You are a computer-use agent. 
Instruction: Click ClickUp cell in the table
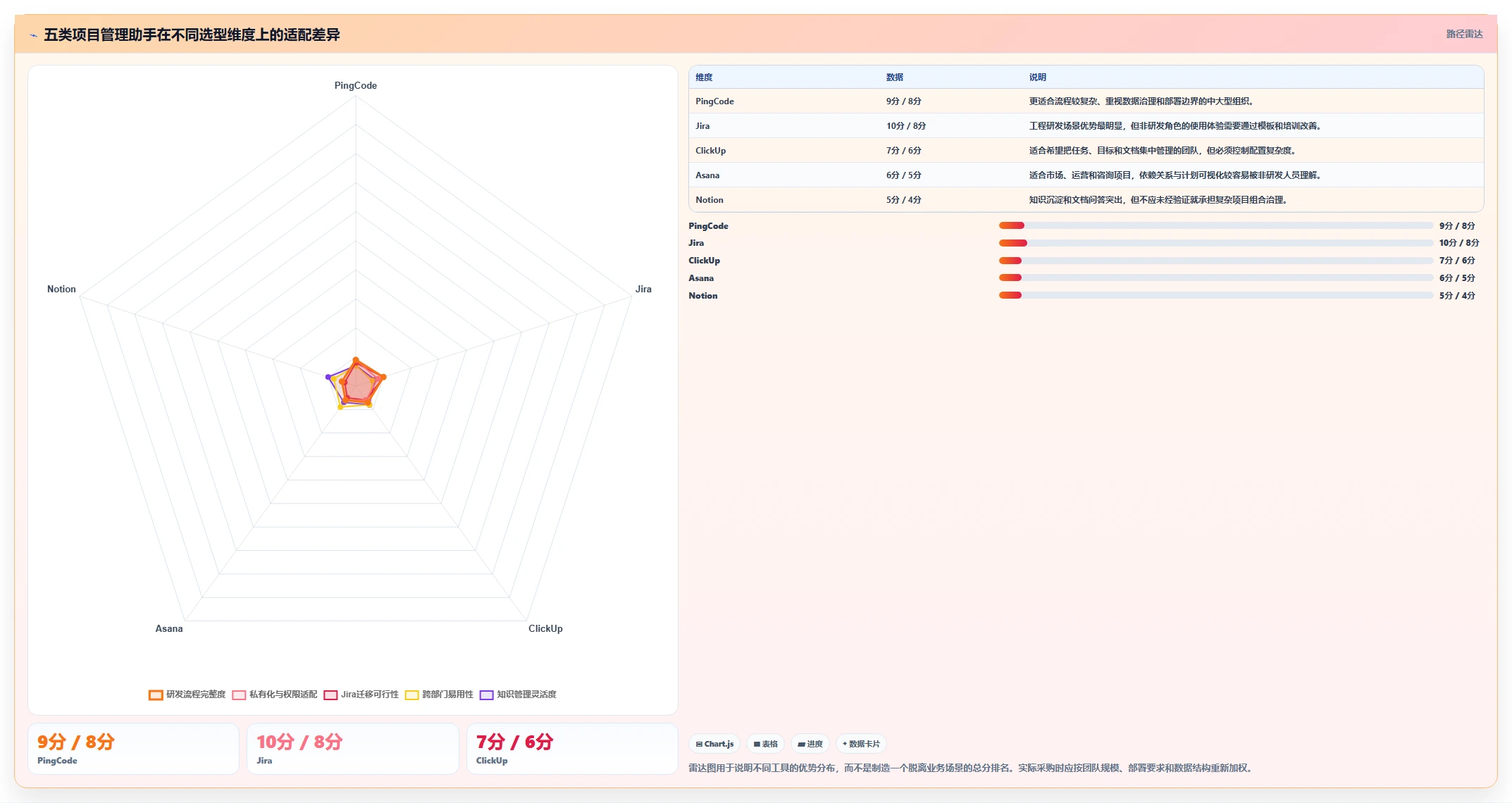(710, 151)
